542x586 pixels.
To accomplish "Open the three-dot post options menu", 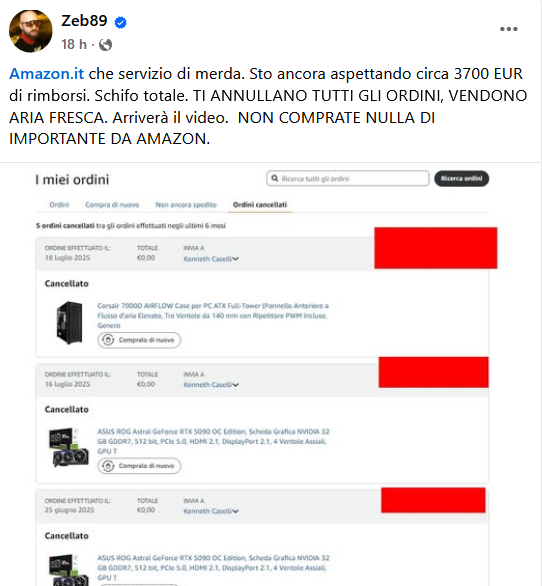I will [x=509, y=29].
